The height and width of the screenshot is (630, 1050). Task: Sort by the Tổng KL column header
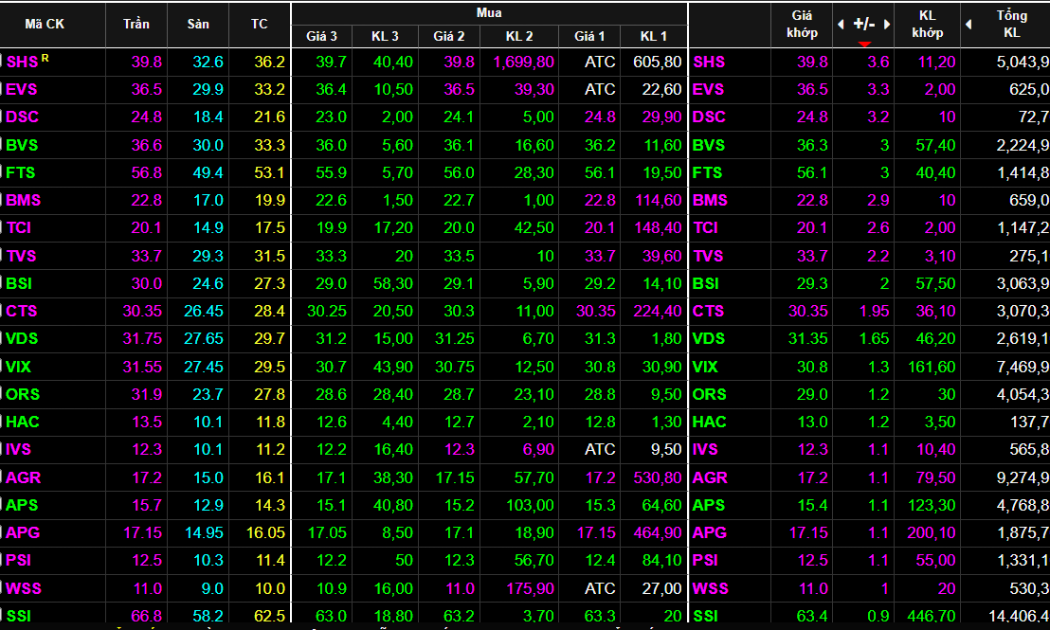(1012, 24)
